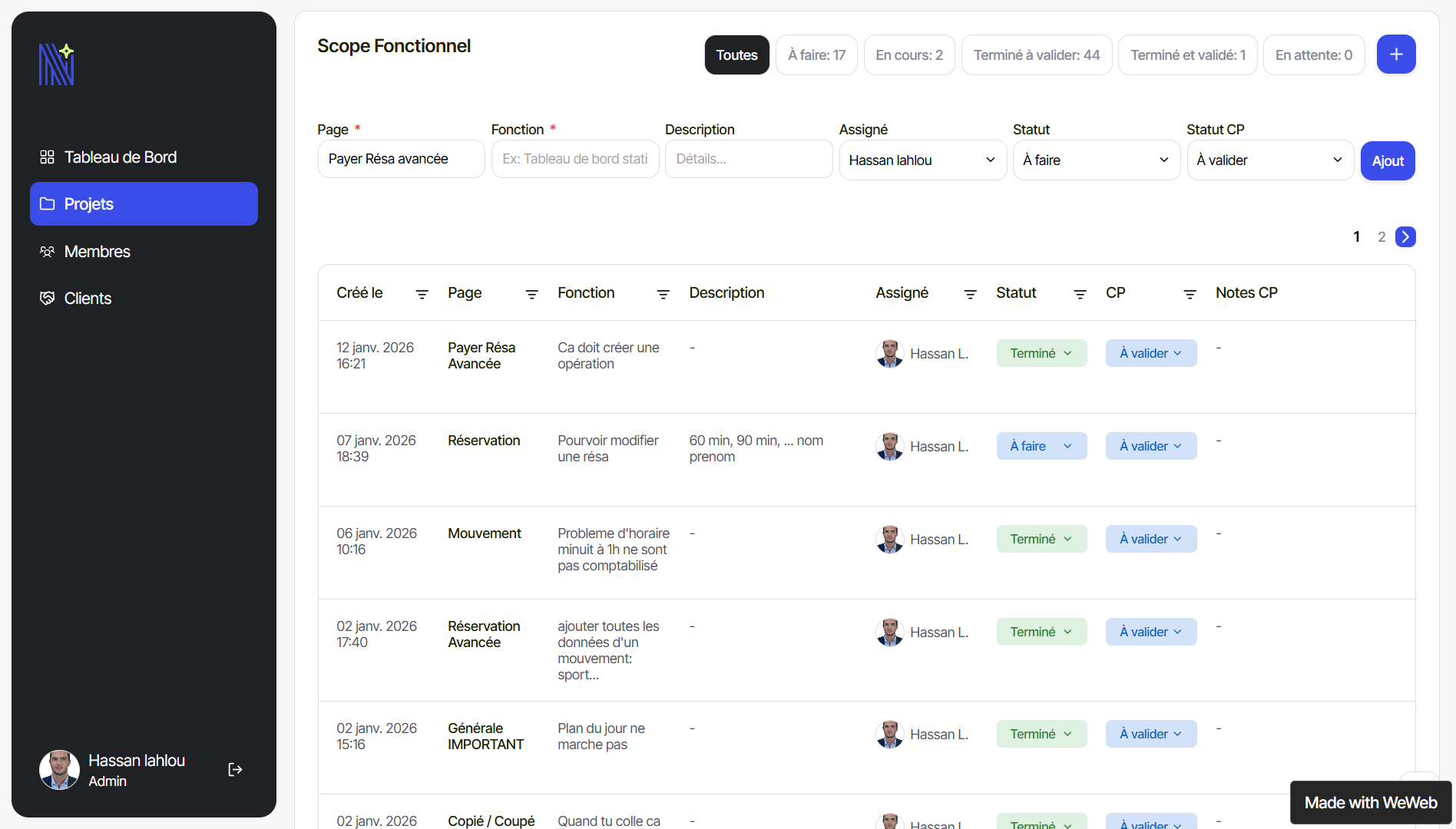Go to page 2 of results
The width and height of the screenshot is (1456, 829).
point(1382,236)
